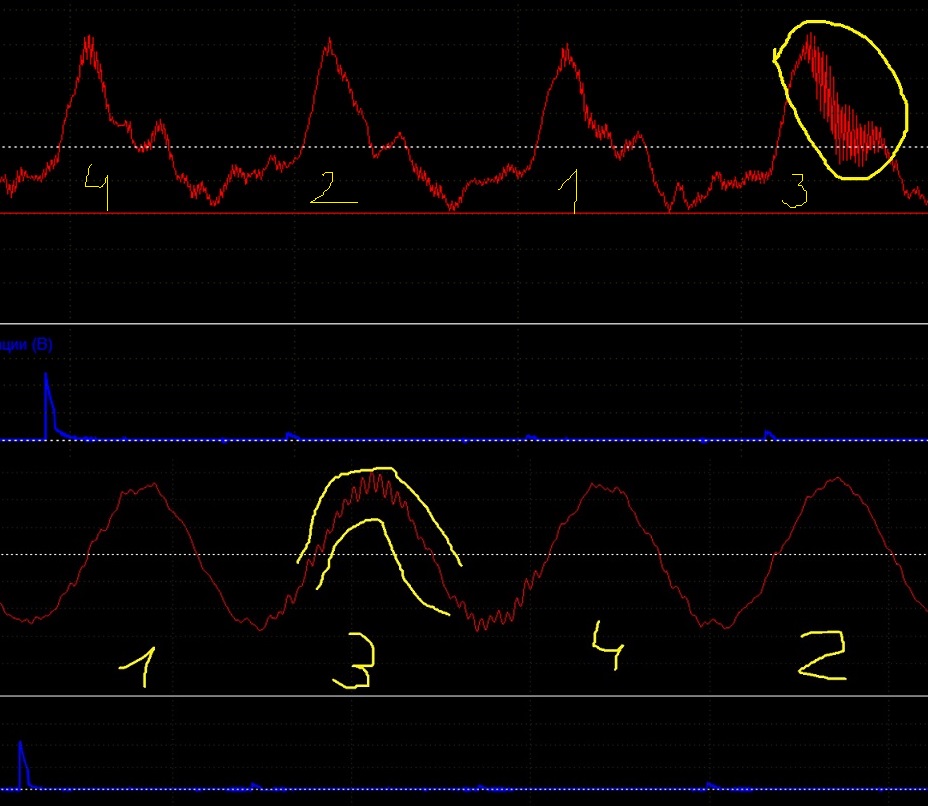
Task: Click the rippled crest of the lower red waveform
Action: coord(373,488)
